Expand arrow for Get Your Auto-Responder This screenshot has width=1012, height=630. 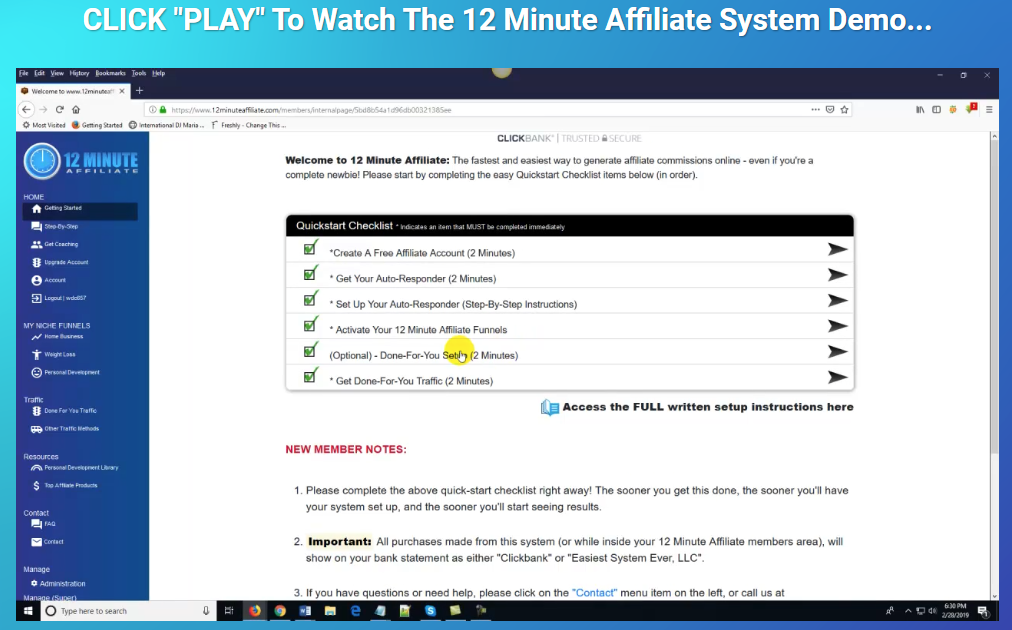coord(837,275)
